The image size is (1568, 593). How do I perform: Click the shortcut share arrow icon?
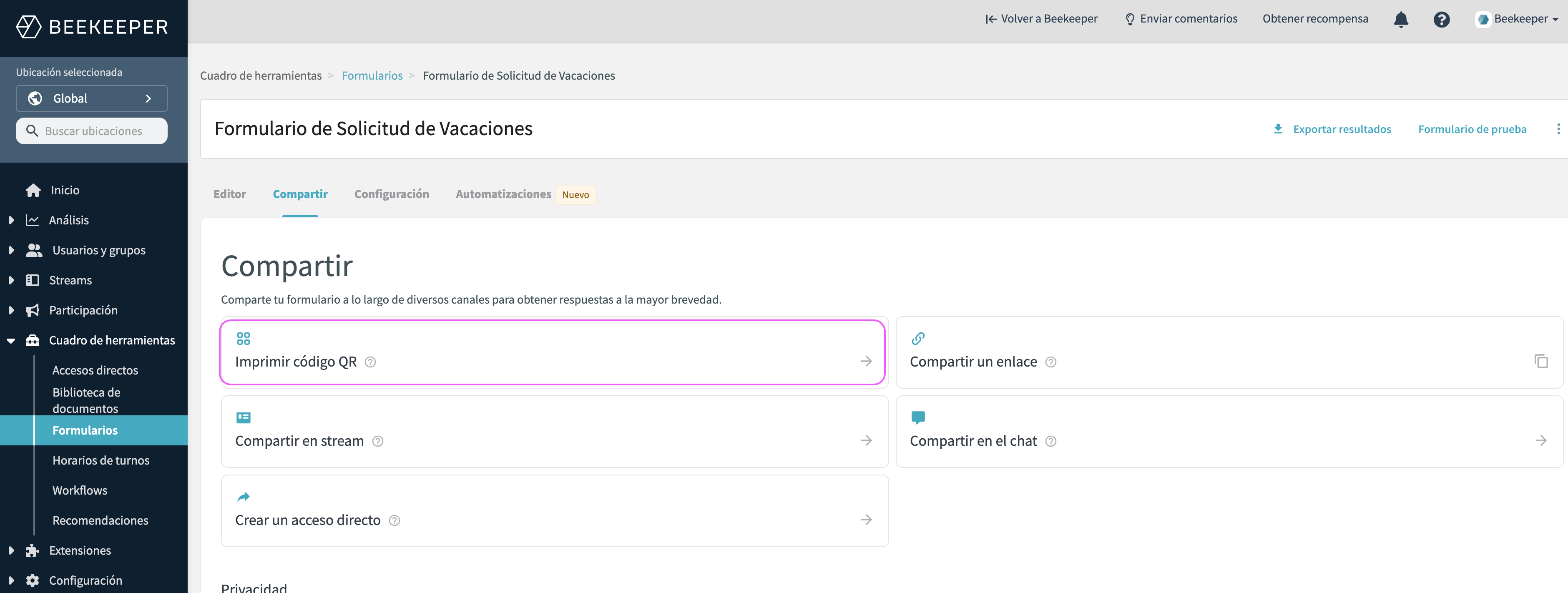pos(244,497)
